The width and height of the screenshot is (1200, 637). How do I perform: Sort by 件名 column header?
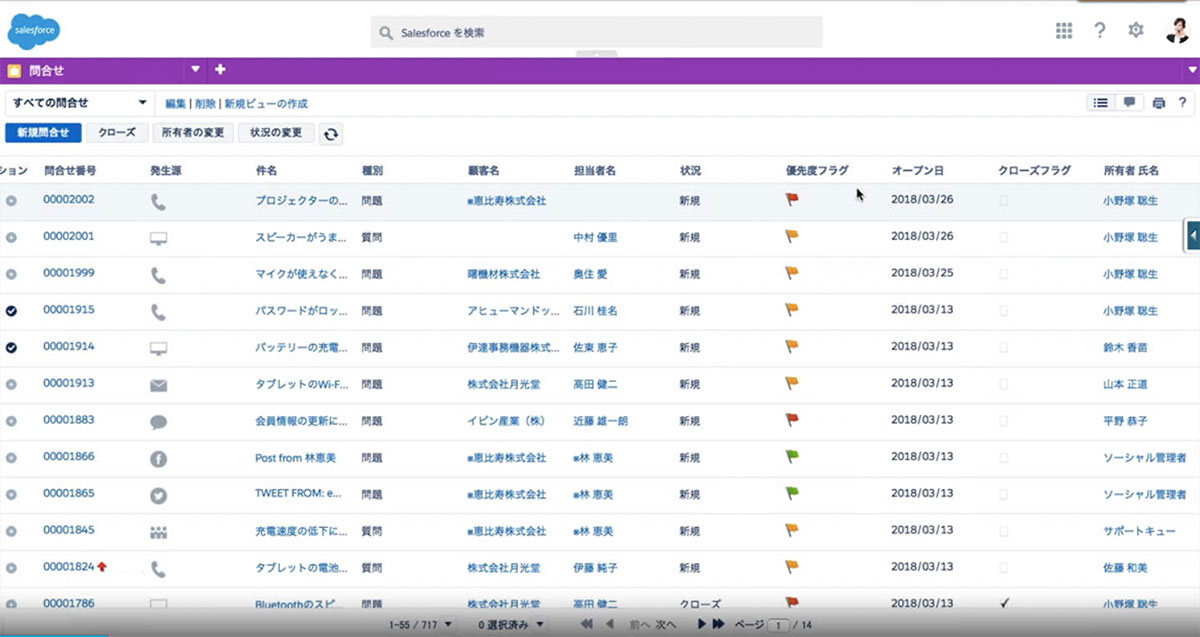tap(266, 171)
